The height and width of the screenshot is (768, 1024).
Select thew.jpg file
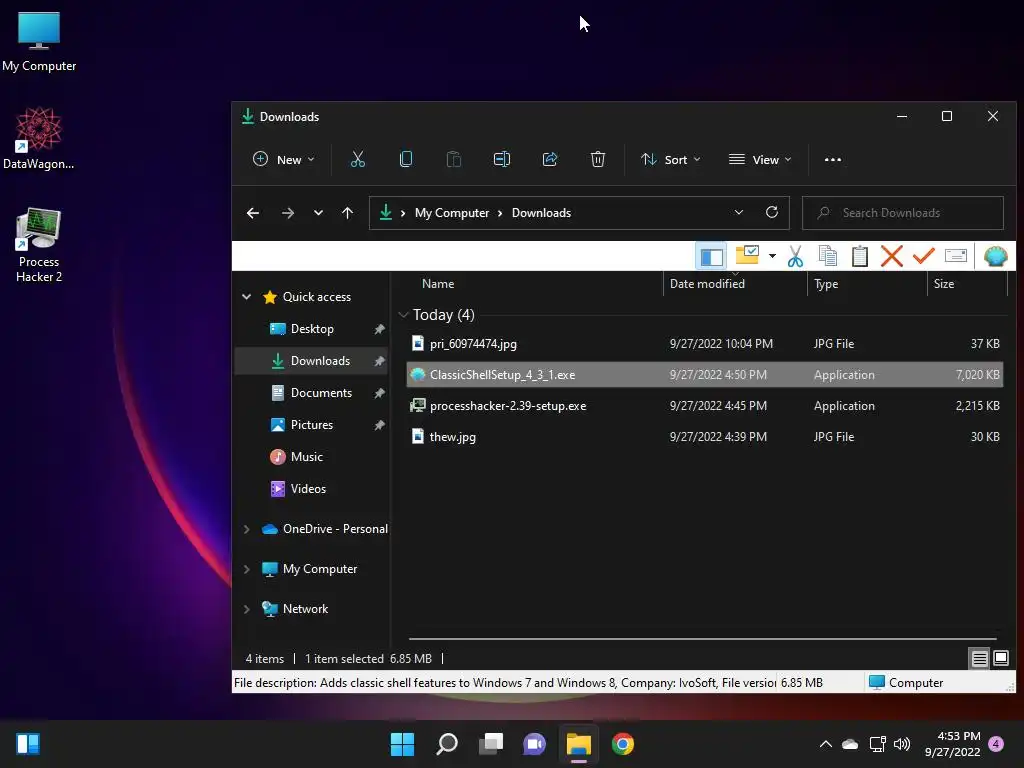[705, 437]
